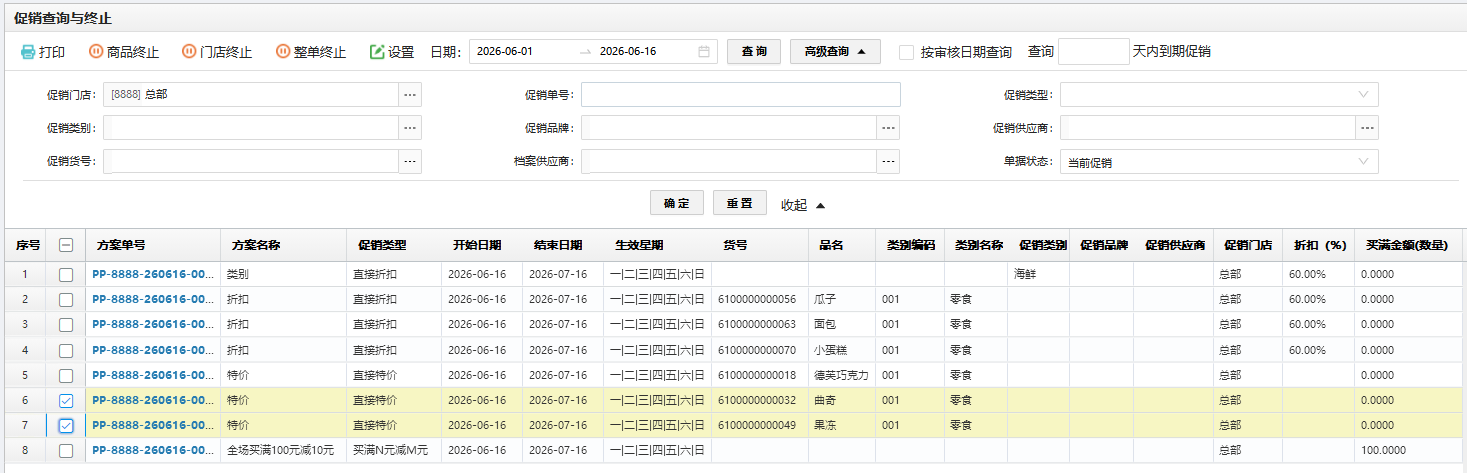Uncheck the row 6 曲奇 checkbox

(66, 400)
